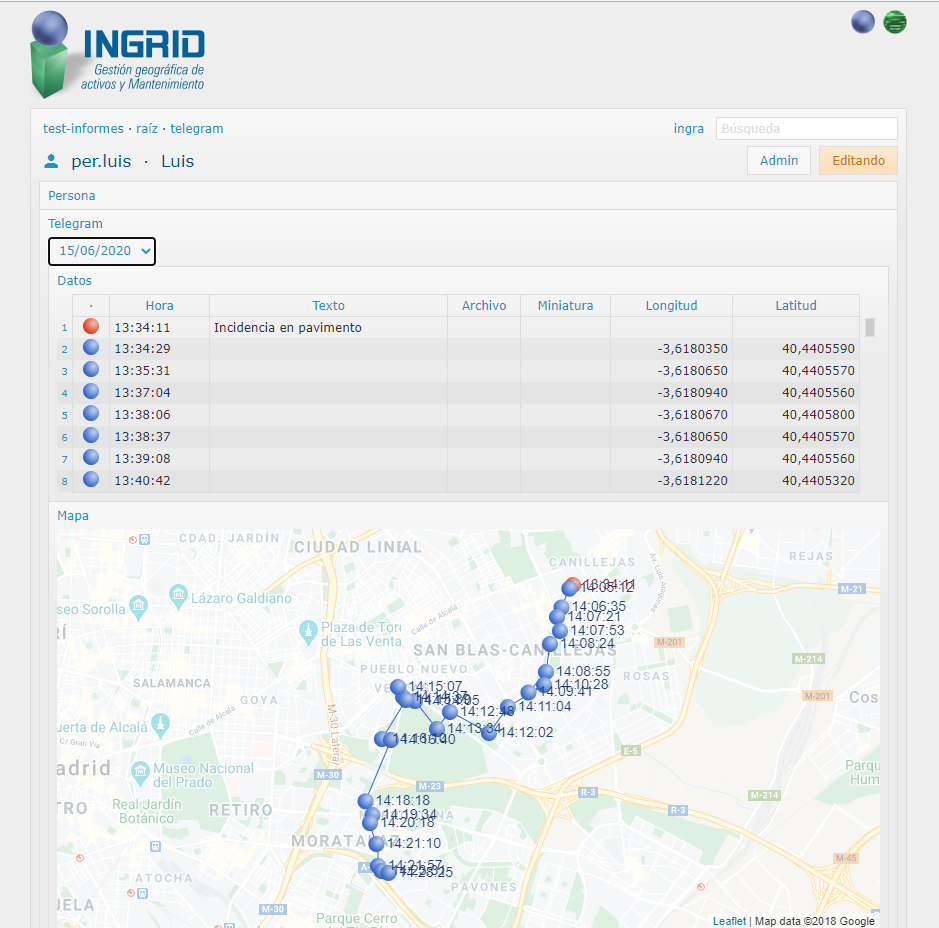Open the 15/06/2020 date dropdown
Screen dimensions: 939x928
[102, 251]
